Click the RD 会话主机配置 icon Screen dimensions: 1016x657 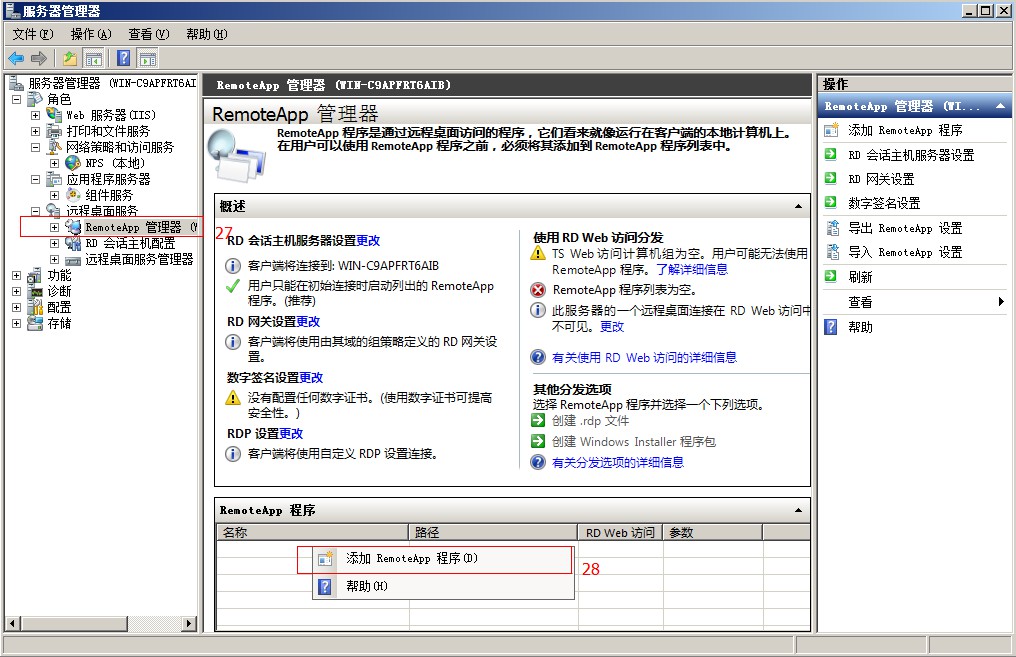click(73, 243)
